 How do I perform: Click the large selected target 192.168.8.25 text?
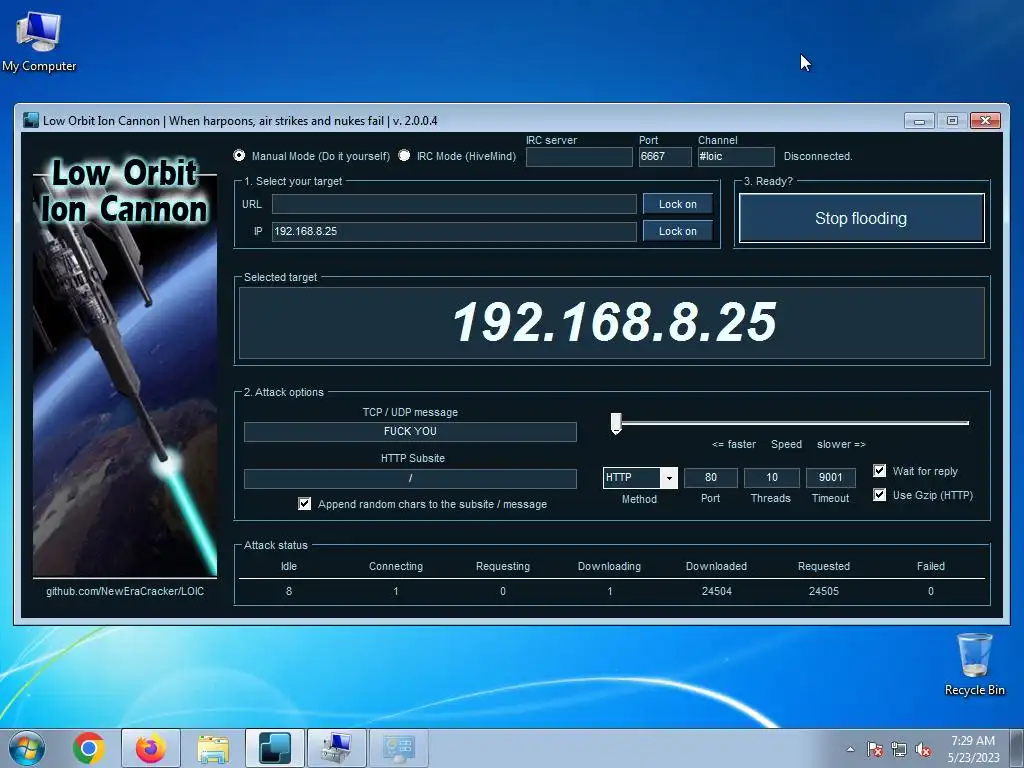[614, 323]
